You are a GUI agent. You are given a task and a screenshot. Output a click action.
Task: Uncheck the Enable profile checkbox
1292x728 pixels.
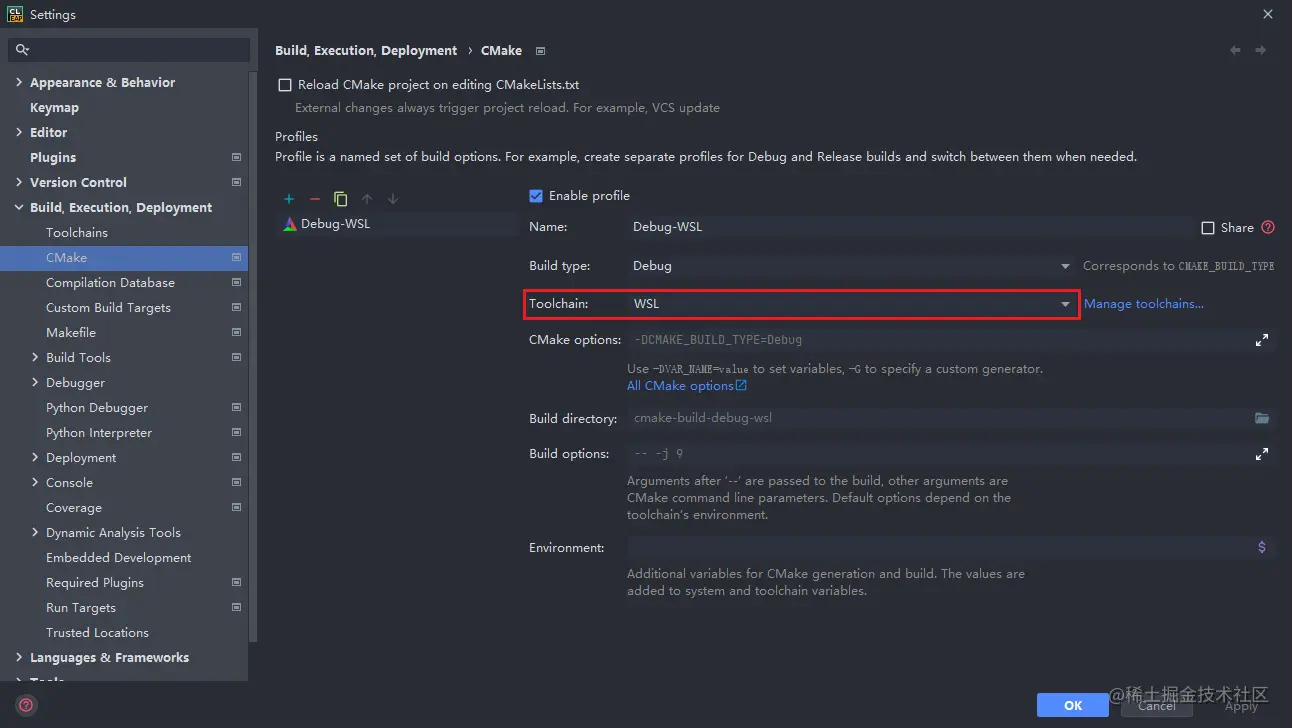[x=536, y=196]
